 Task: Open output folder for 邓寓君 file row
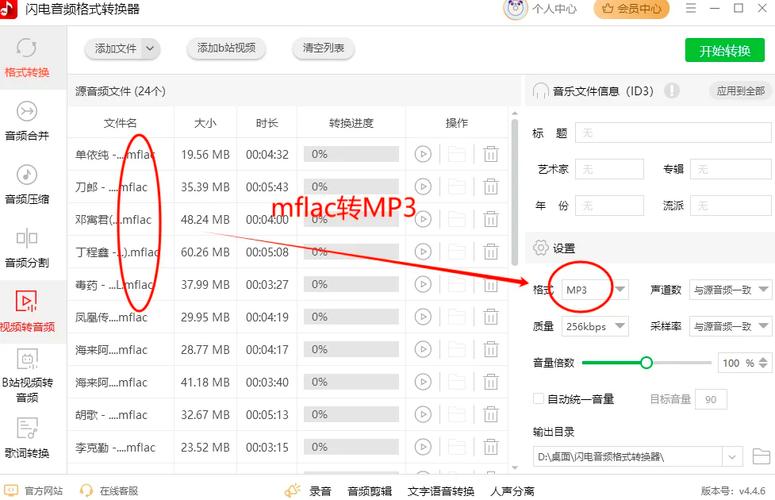457,219
